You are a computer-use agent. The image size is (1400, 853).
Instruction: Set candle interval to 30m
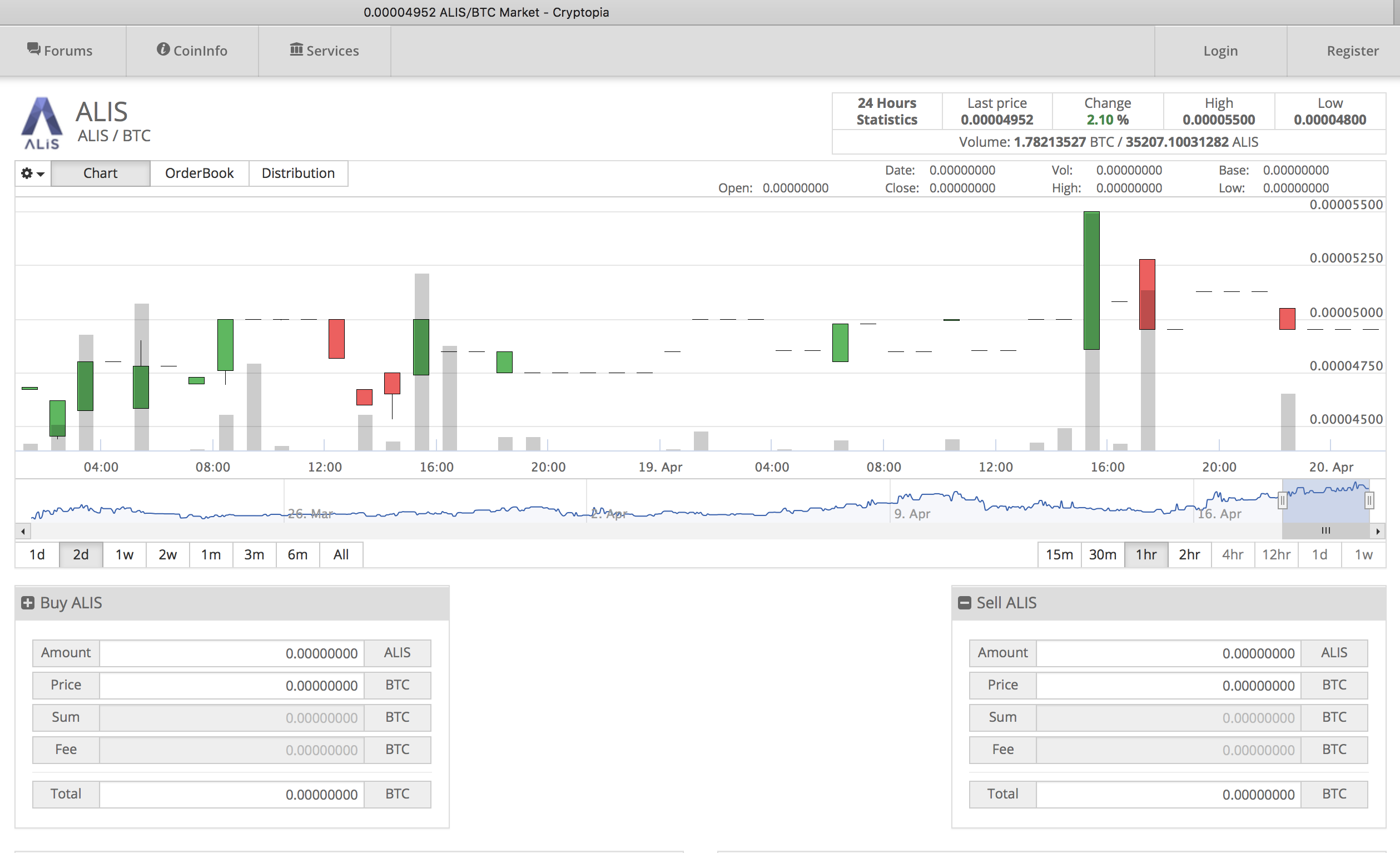point(1103,554)
